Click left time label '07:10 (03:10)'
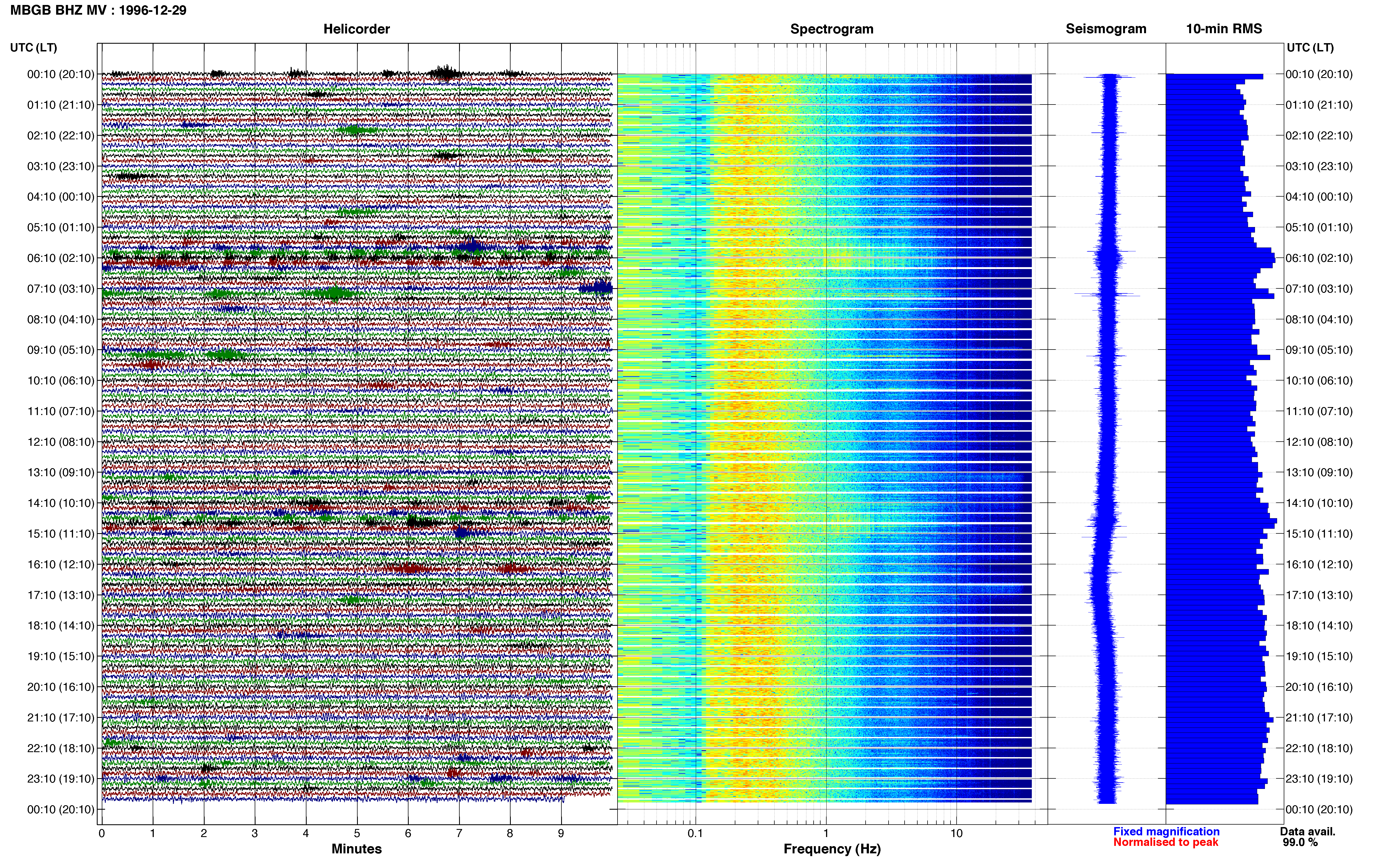The image size is (1388, 868). pos(61,289)
